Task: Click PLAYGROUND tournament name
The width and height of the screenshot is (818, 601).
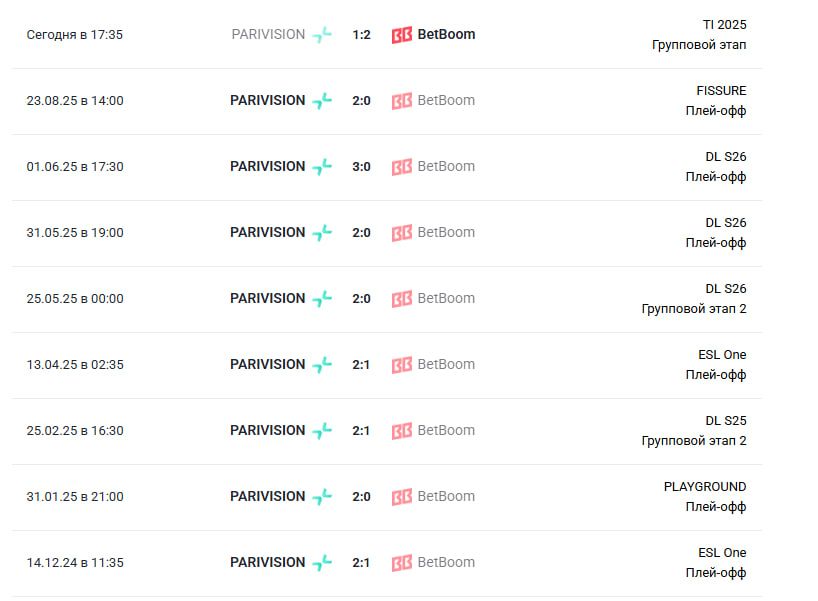Action: [705, 487]
